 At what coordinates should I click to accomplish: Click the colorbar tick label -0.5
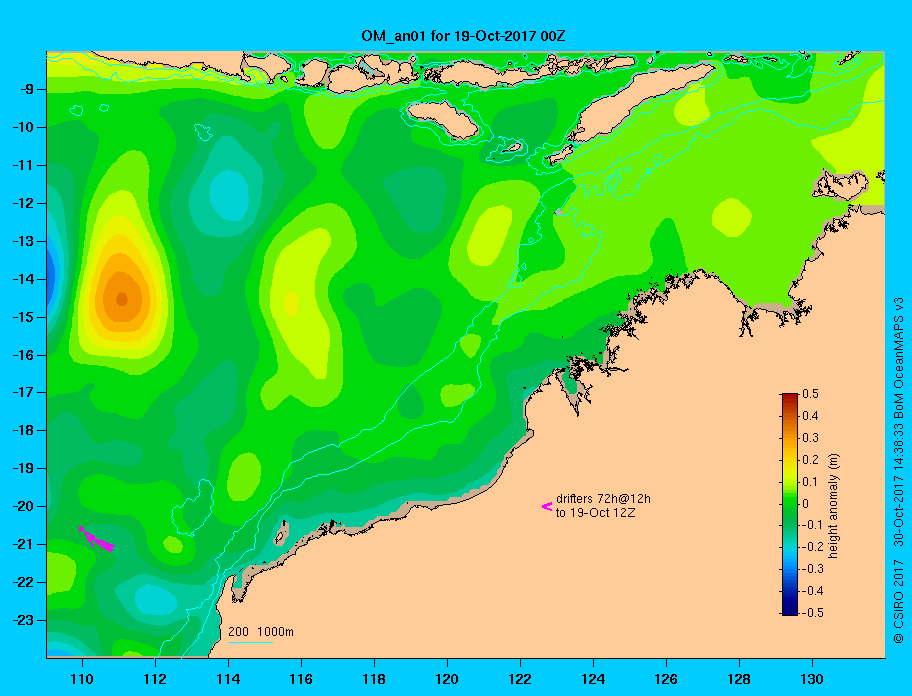pos(813,613)
